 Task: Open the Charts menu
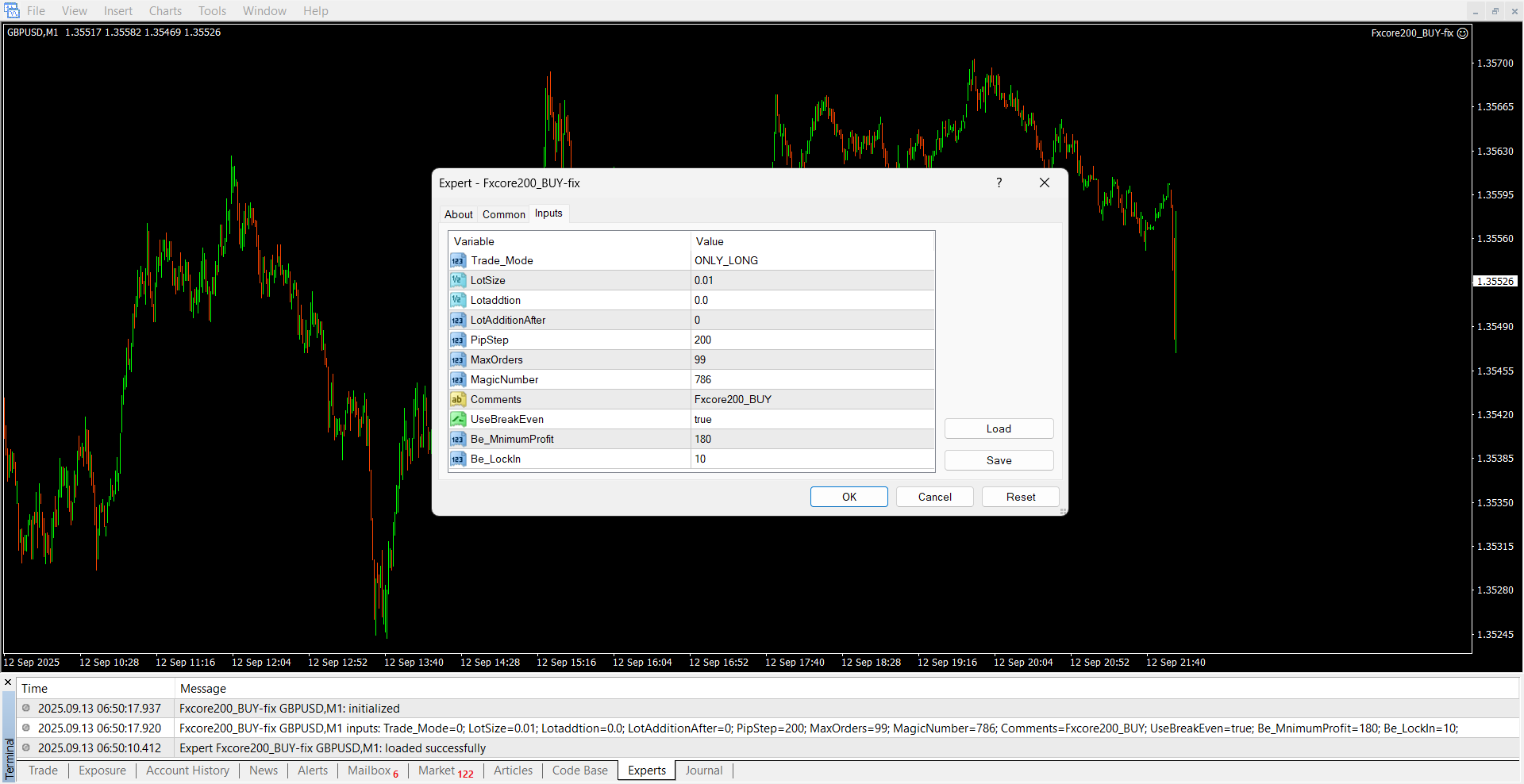pos(165,11)
